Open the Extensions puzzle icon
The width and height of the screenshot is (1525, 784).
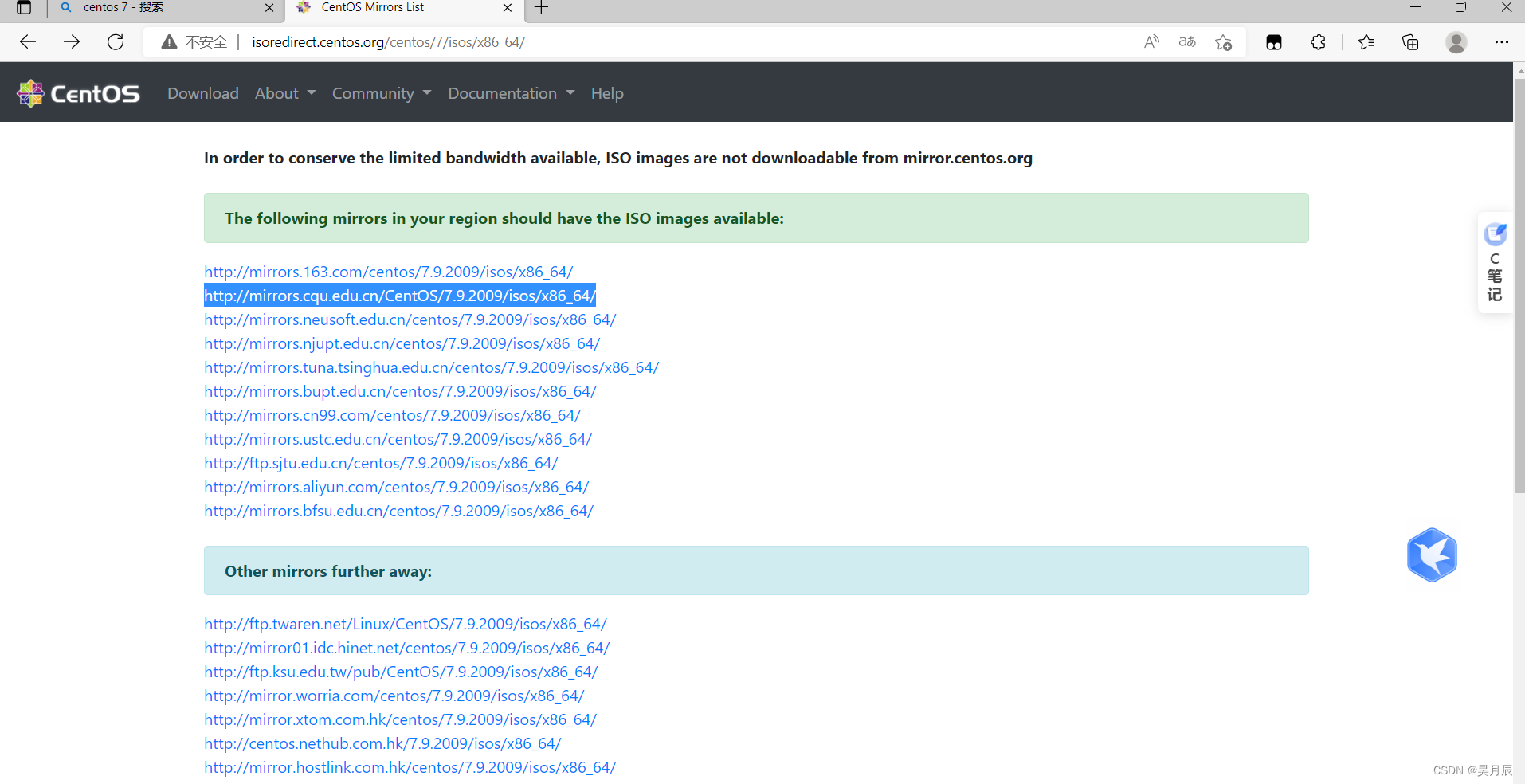[x=1318, y=42]
